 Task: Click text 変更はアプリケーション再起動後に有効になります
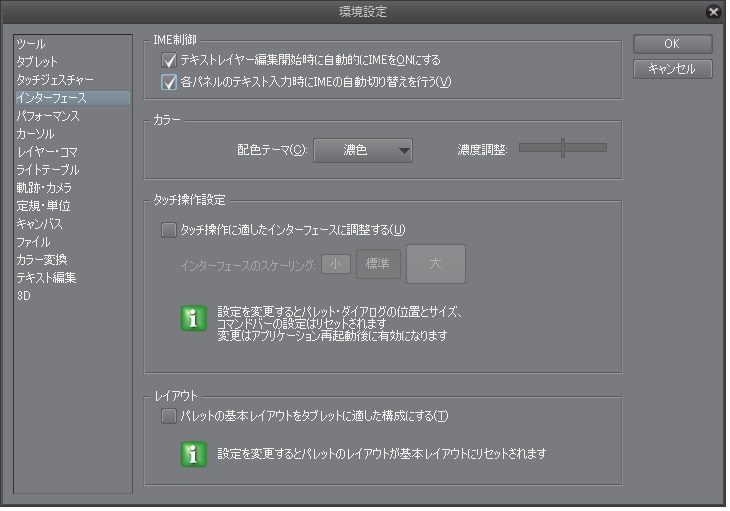(x=332, y=336)
